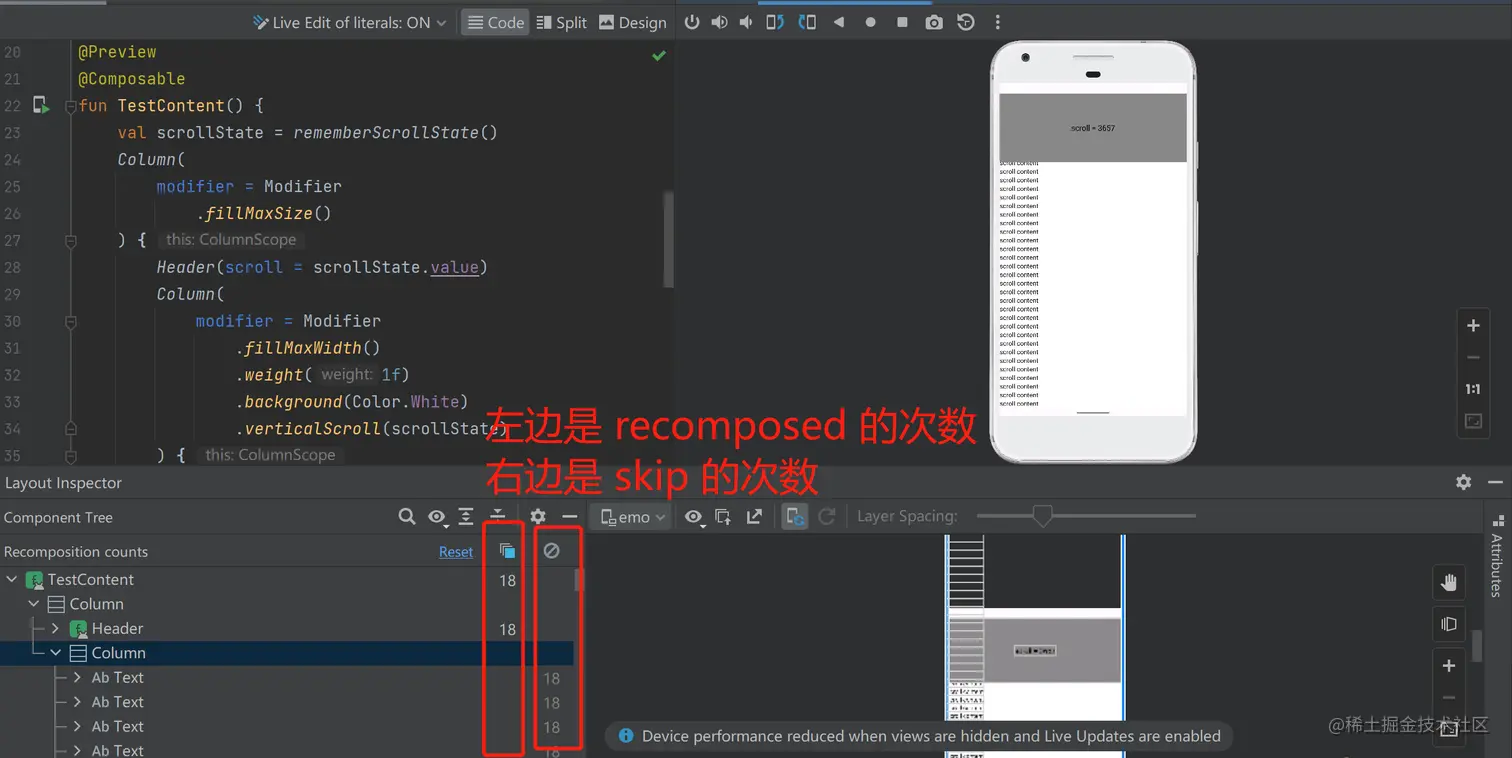Screen dimensions: 1512x758
Task: Search the Component Tree with magnifier icon
Action: coord(407,517)
